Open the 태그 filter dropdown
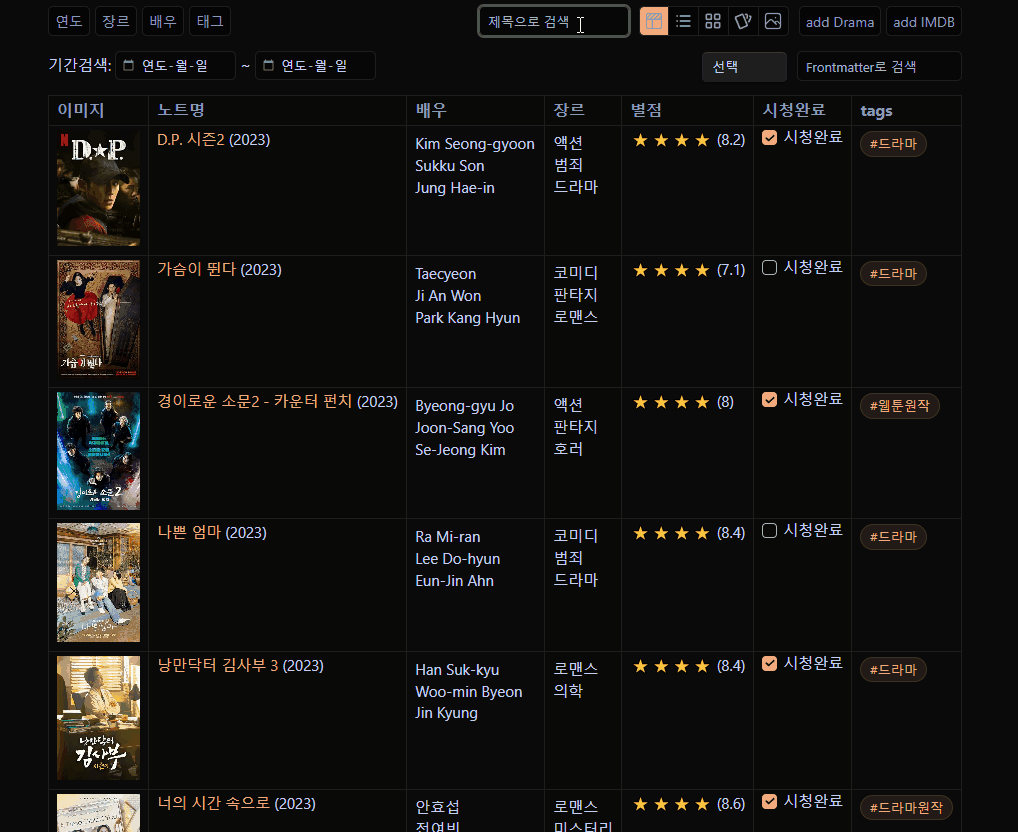Screen dimensions: 1018x832 tap(210, 21)
